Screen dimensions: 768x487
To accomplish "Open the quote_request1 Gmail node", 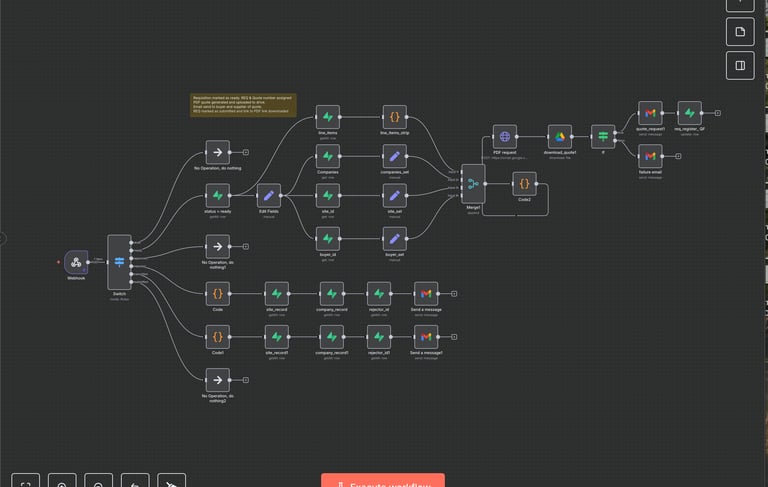I will tap(650, 113).
